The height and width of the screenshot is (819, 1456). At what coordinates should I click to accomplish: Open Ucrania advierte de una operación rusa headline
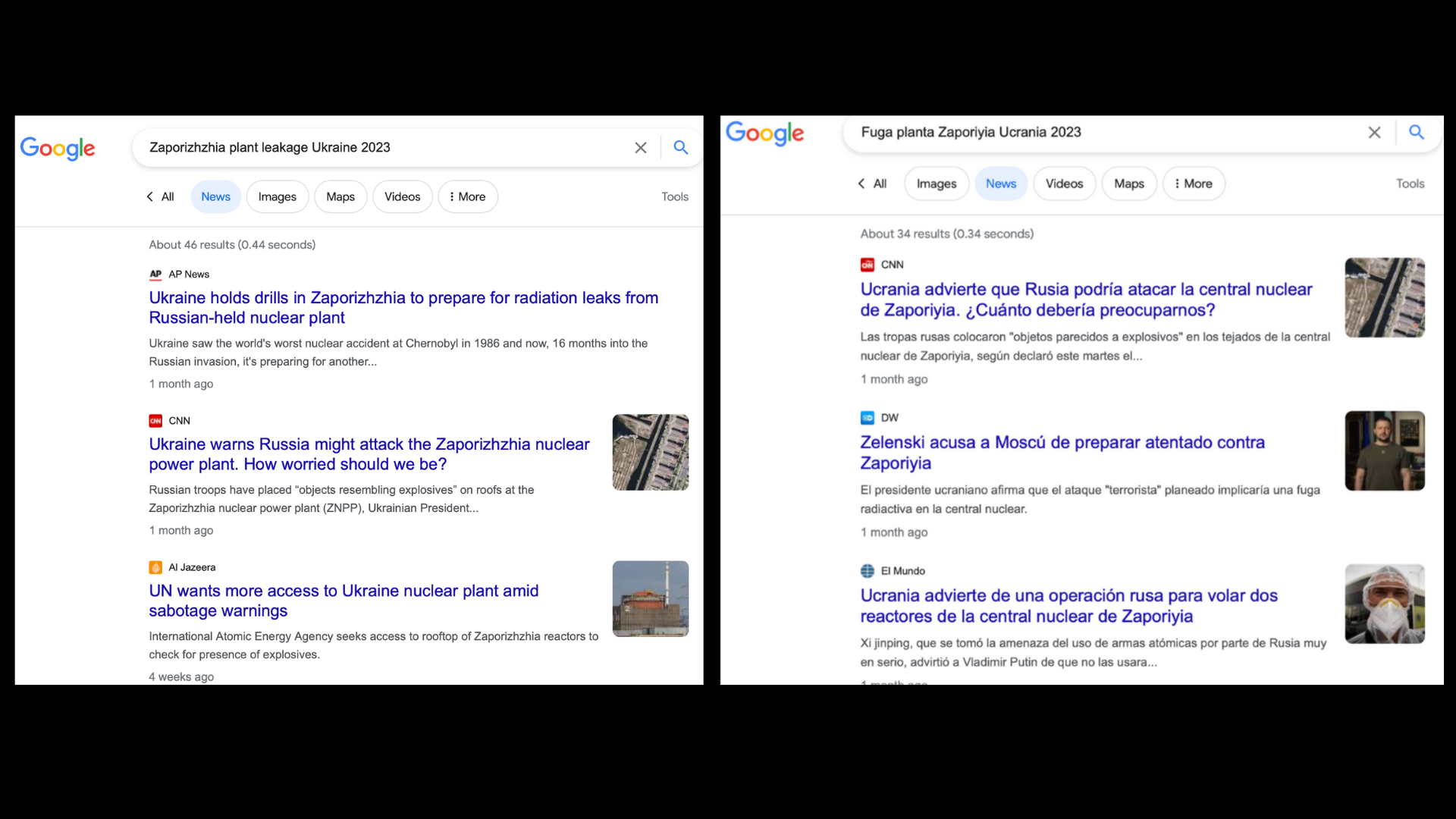[x=1068, y=606]
